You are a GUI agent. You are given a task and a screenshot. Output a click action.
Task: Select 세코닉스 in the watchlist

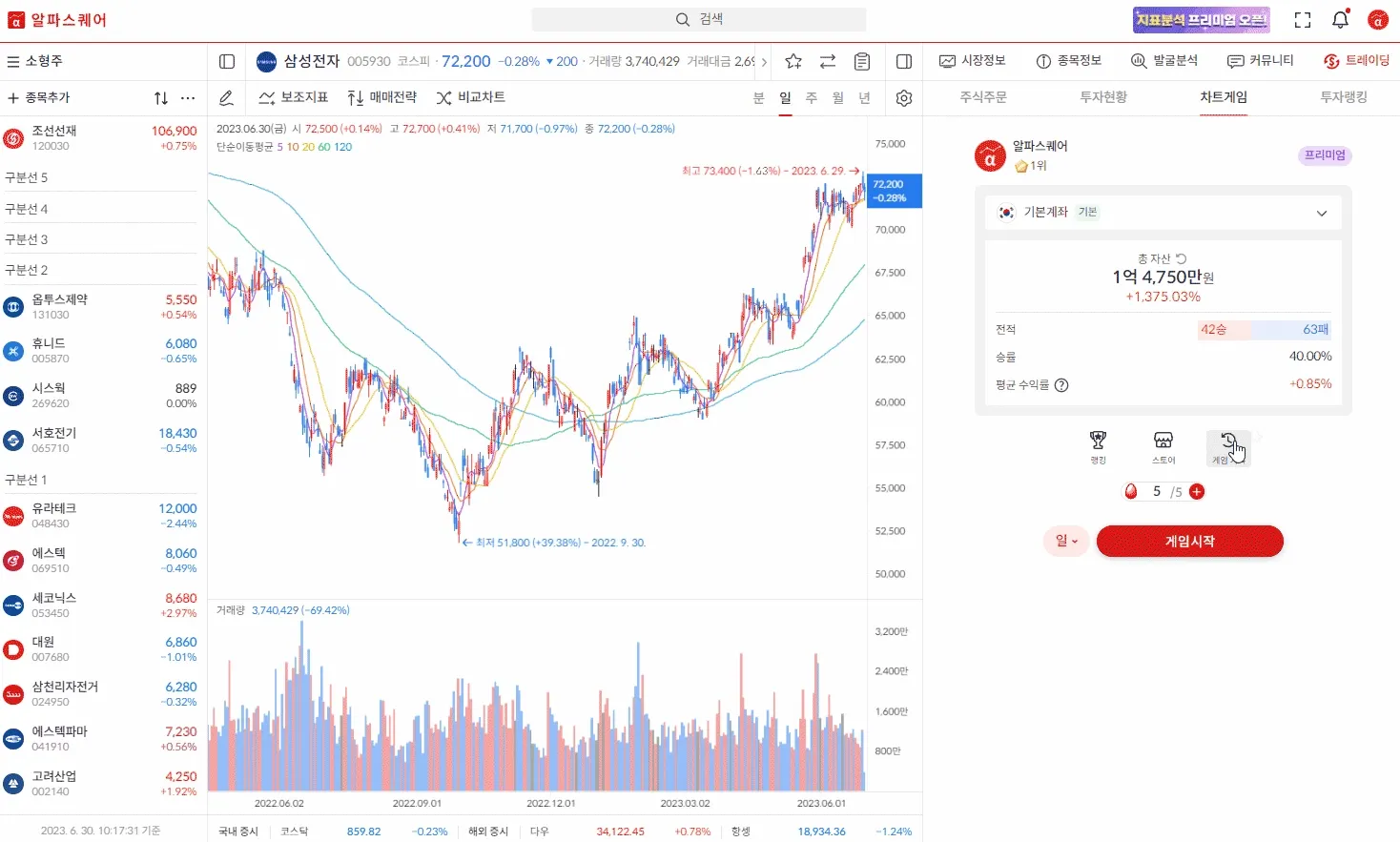tap(103, 606)
